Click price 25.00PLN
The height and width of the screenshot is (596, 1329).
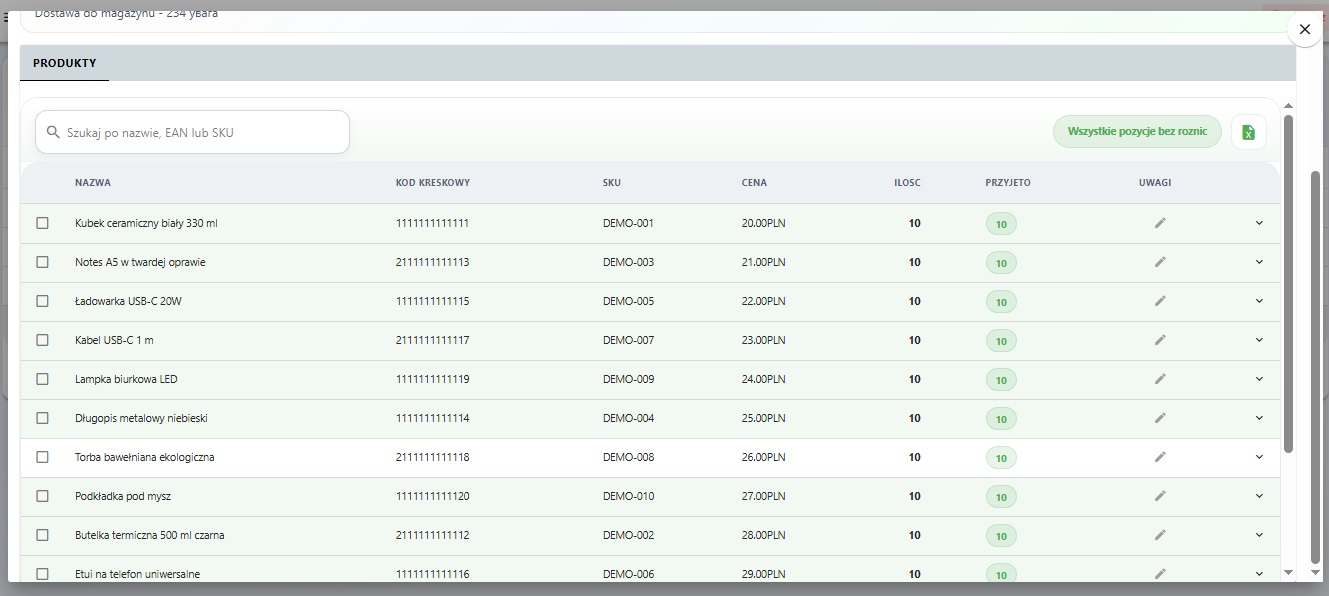click(764, 418)
